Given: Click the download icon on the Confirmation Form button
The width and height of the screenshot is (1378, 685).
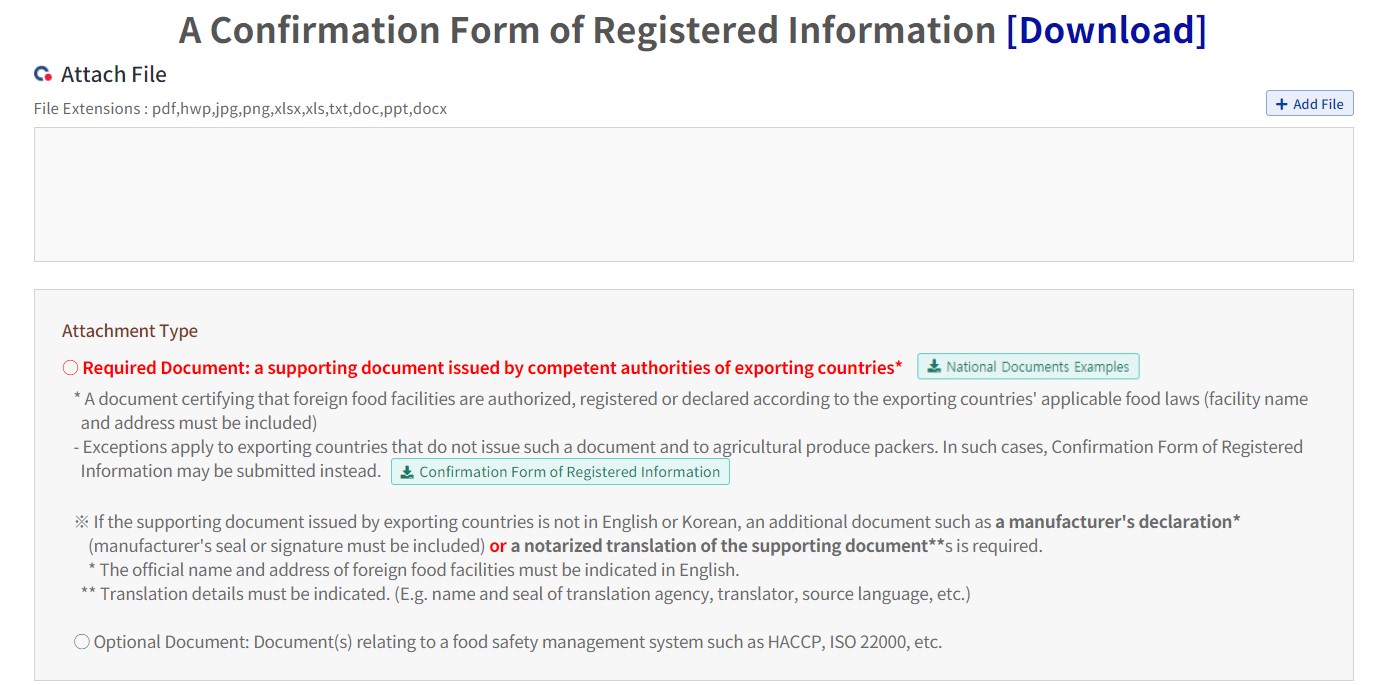Looking at the screenshot, I should coord(407,472).
